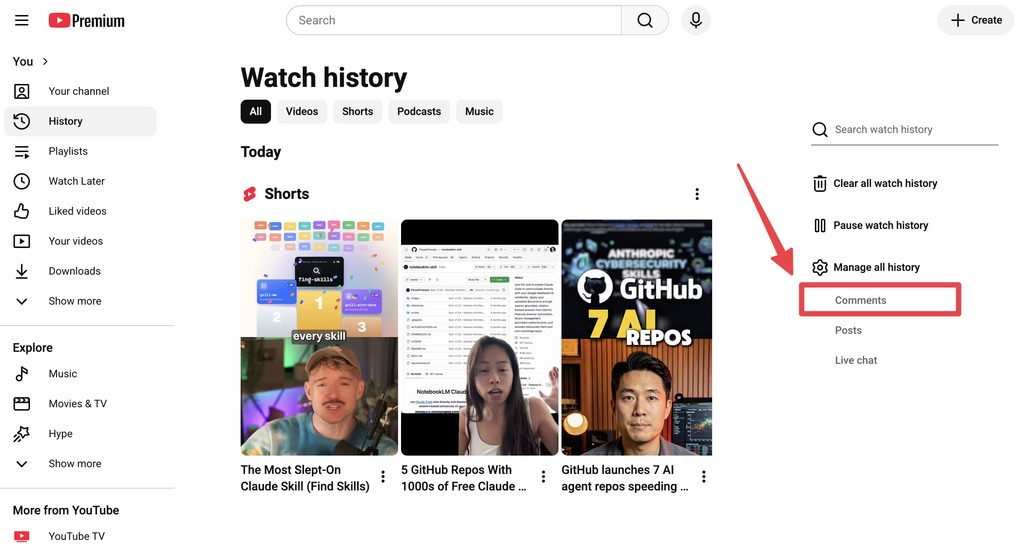Viewport: 1024px width, 553px height.
Task: Open 5 GitHub Repos short thumbnail
Action: tap(479, 338)
